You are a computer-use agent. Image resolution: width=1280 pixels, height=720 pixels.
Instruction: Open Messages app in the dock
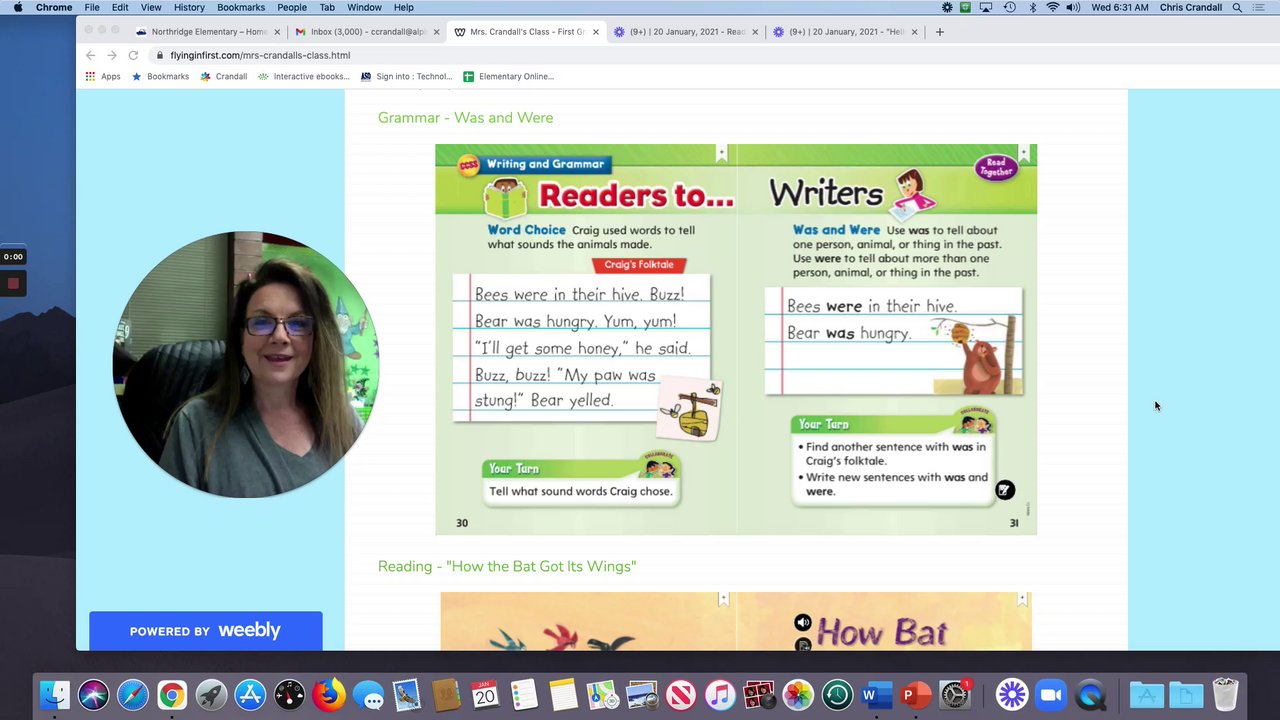click(x=368, y=694)
